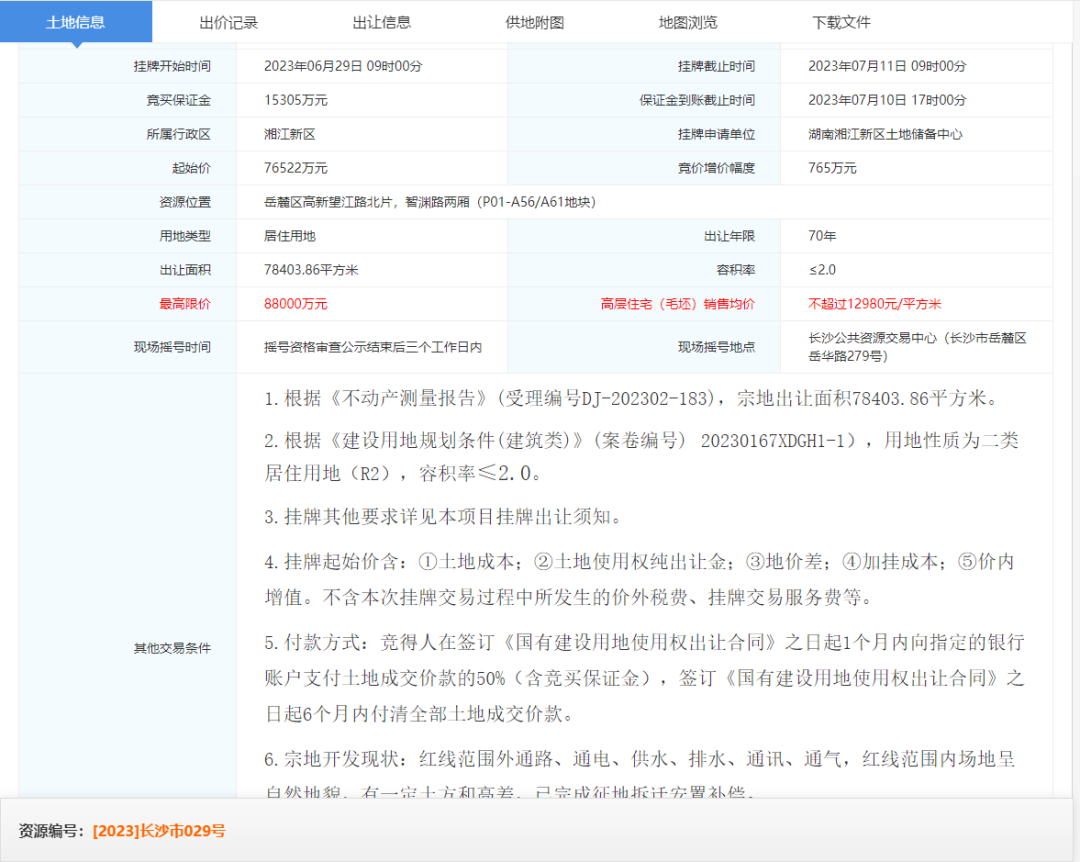Click the deposit amount 15305万元

tap(295, 100)
